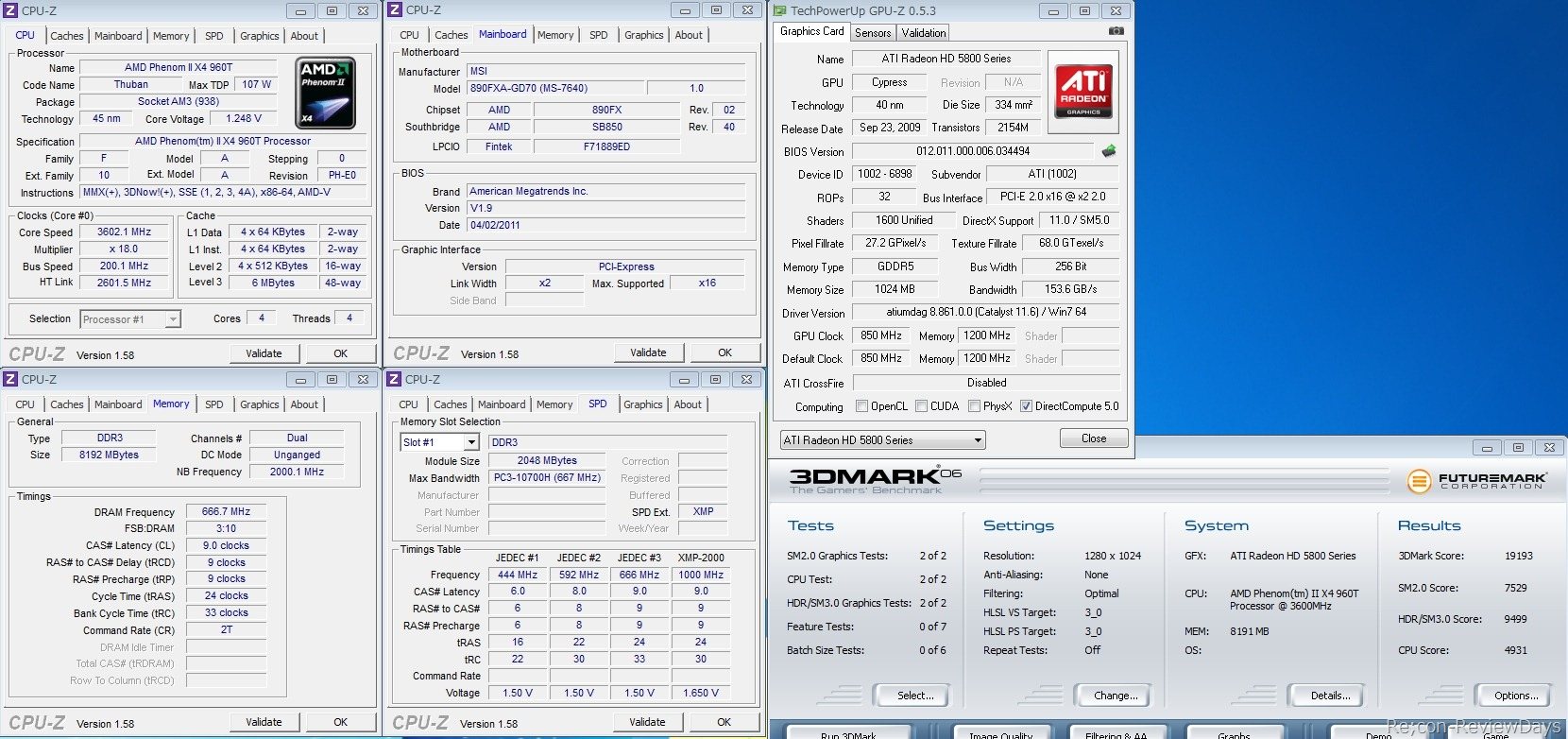Image resolution: width=1568 pixels, height=739 pixels.
Task: Open the Processor #1 selection dropdown
Action: pyautogui.click(x=130, y=319)
